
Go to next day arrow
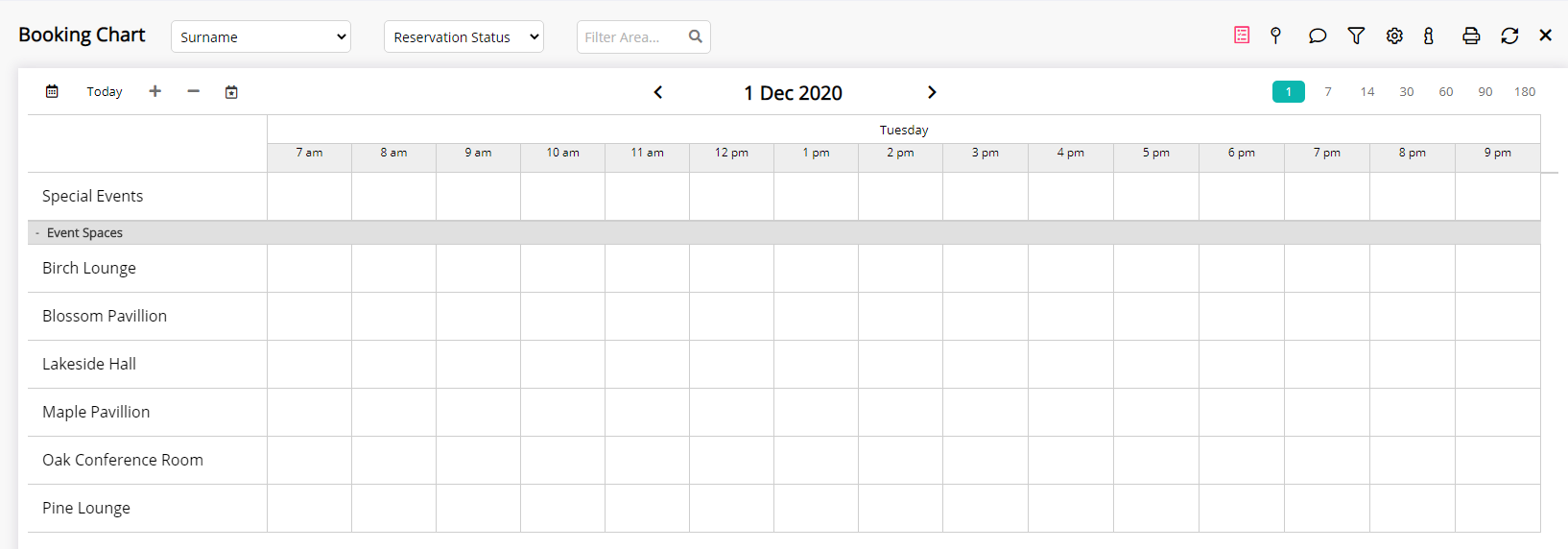click(932, 92)
